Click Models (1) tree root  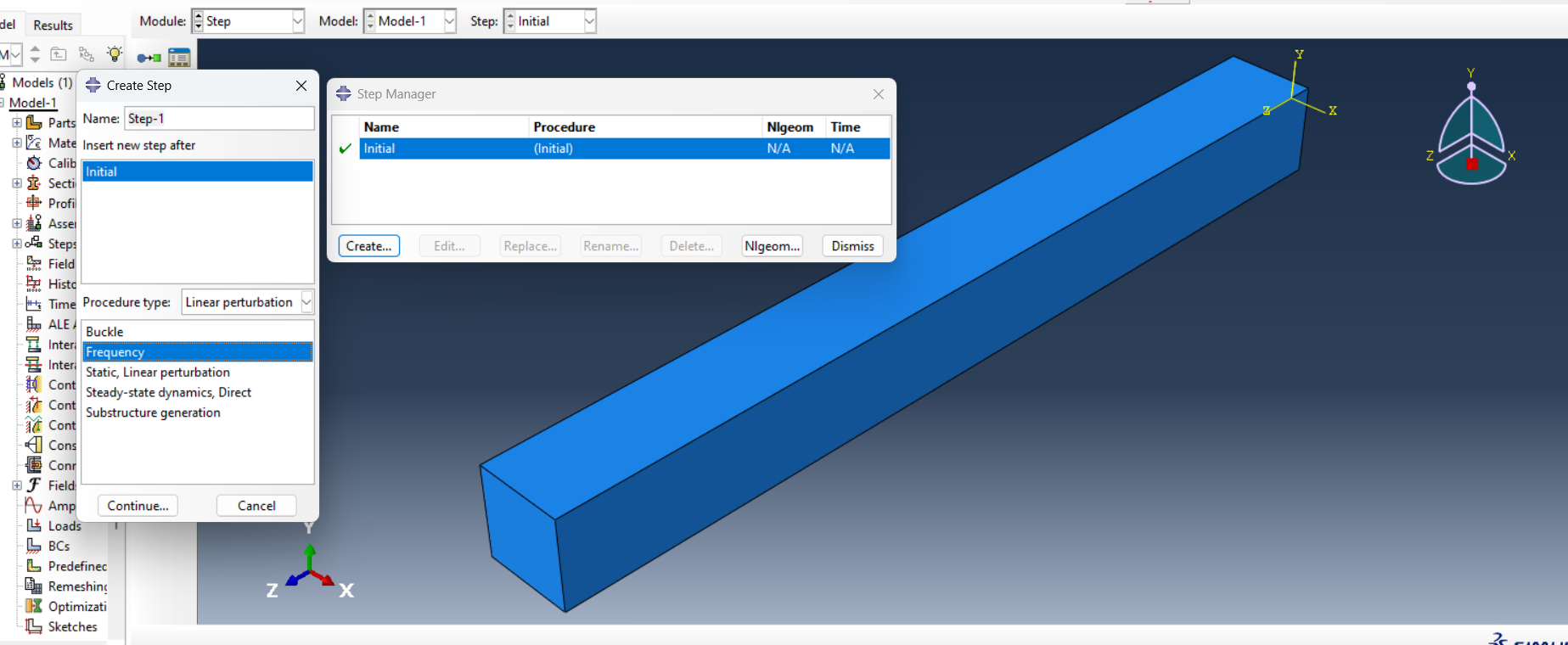click(42, 82)
